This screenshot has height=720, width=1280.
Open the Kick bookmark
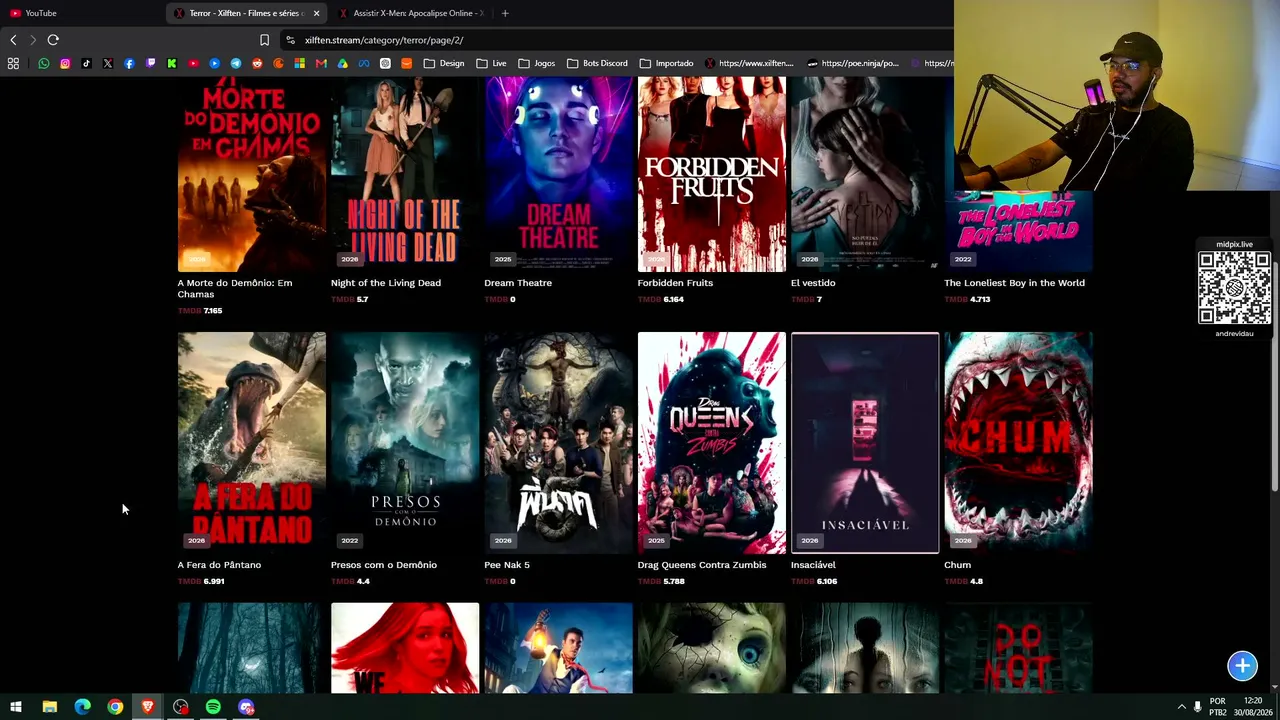(x=172, y=63)
